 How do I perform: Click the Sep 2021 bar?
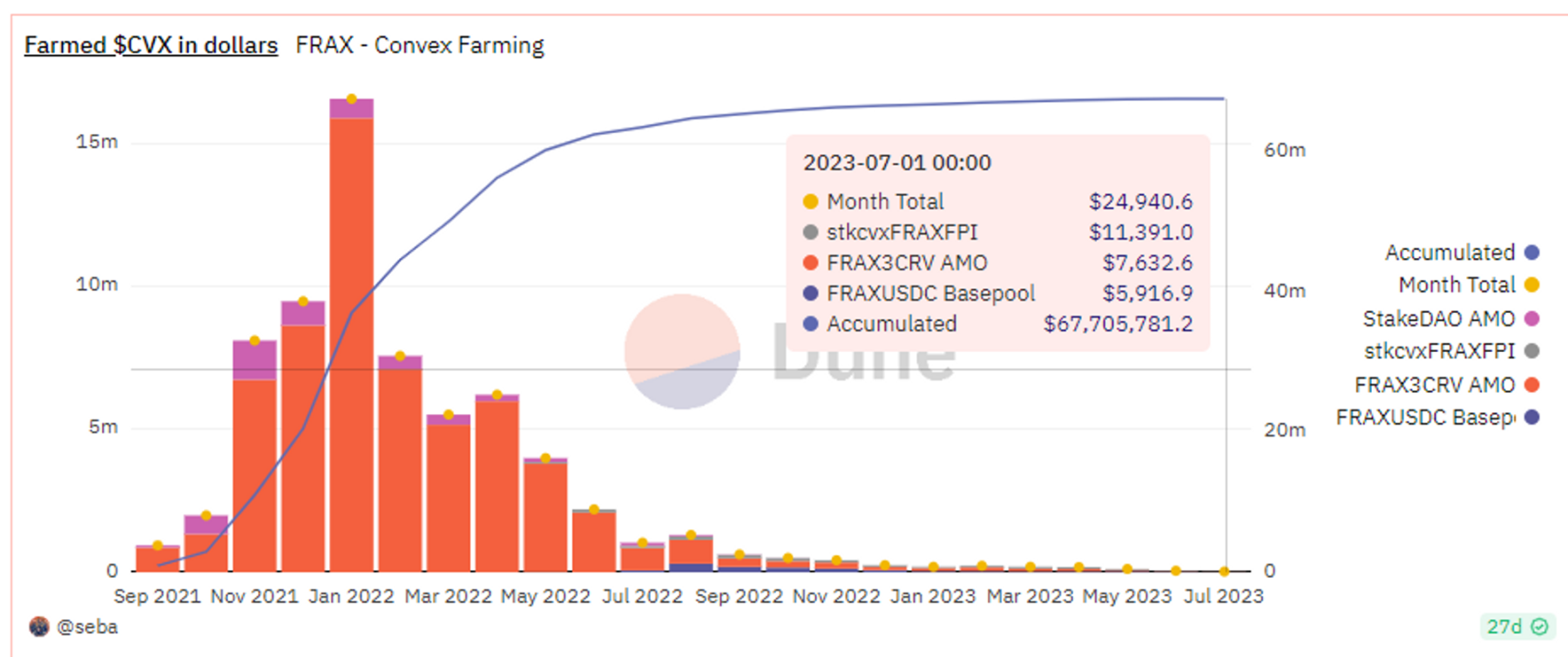click(158, 559)
